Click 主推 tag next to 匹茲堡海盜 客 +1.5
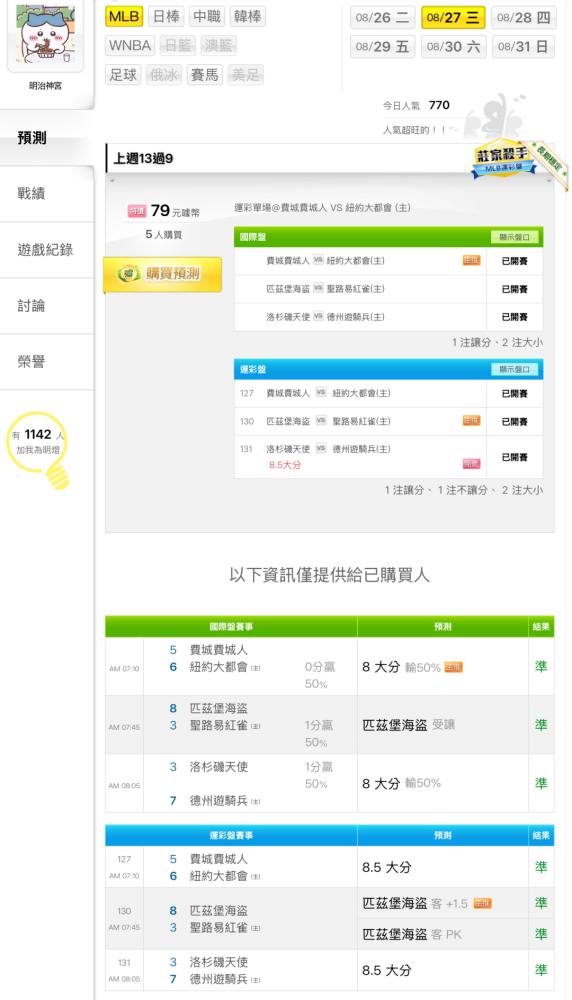This screenshot has width=572, height=1000. [483, 903]
